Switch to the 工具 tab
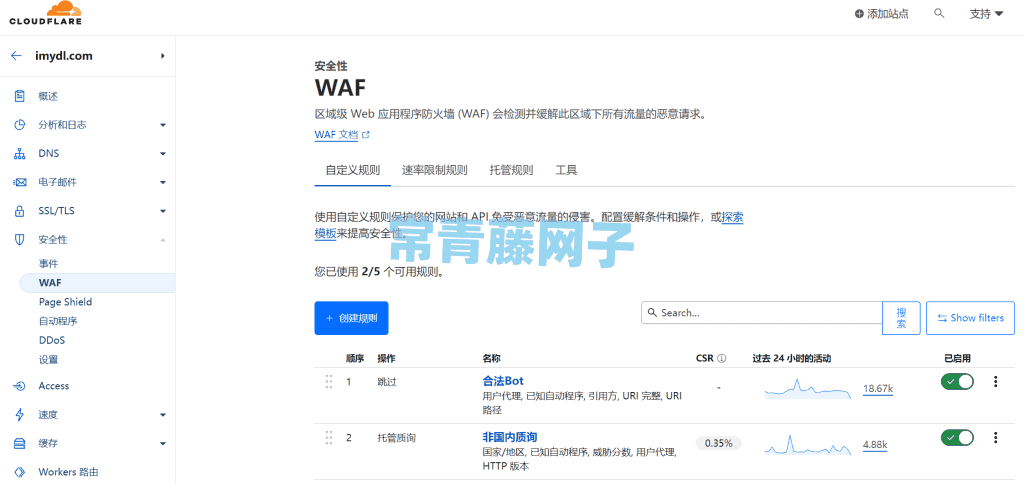 pos(566,170)
